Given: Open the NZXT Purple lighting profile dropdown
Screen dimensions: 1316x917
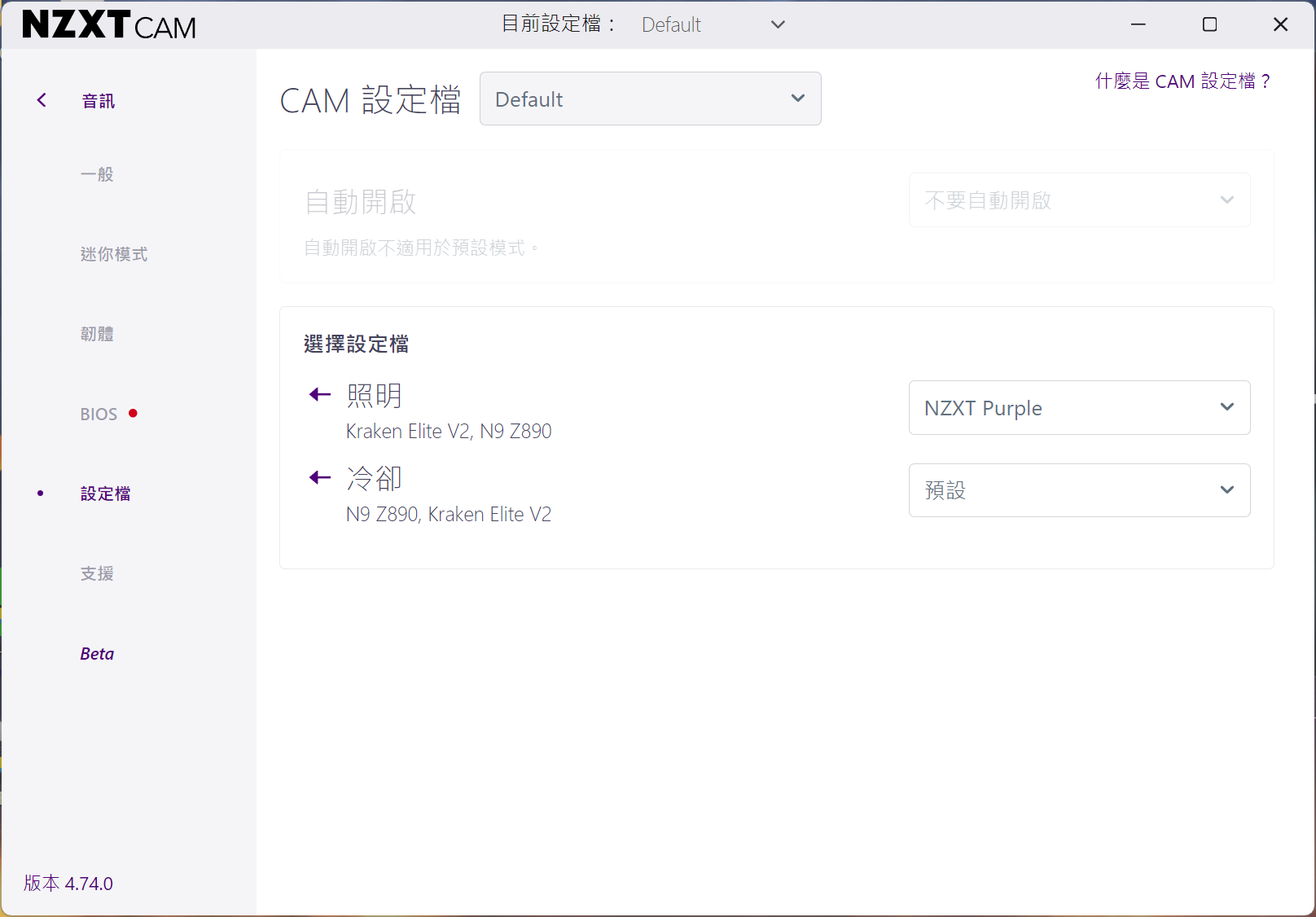Looking at the screenshot, I should click(1079, 407).
